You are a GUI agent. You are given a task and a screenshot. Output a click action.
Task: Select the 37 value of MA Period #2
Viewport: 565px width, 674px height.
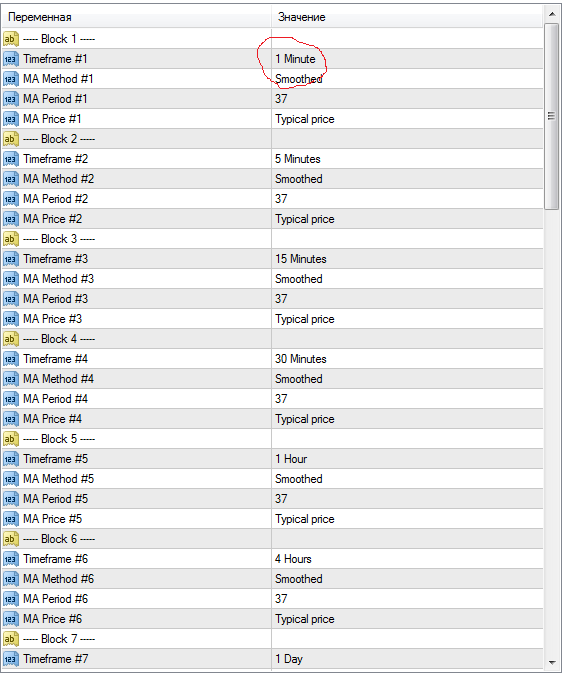coord(281,199)
